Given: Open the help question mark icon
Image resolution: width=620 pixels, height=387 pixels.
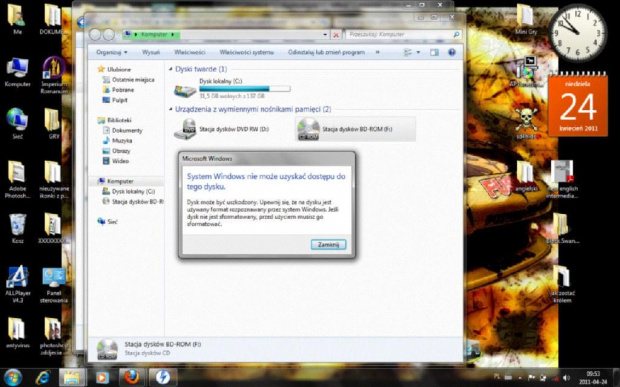Looking at the screenshot, I should pos(452,52).
